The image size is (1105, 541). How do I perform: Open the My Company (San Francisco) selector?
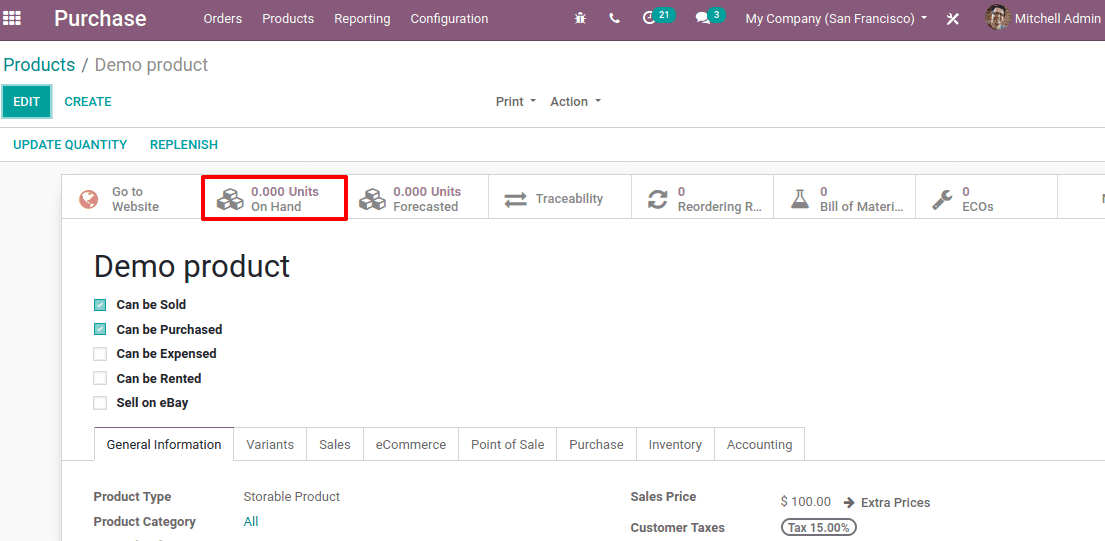click(x=837, y=19)
